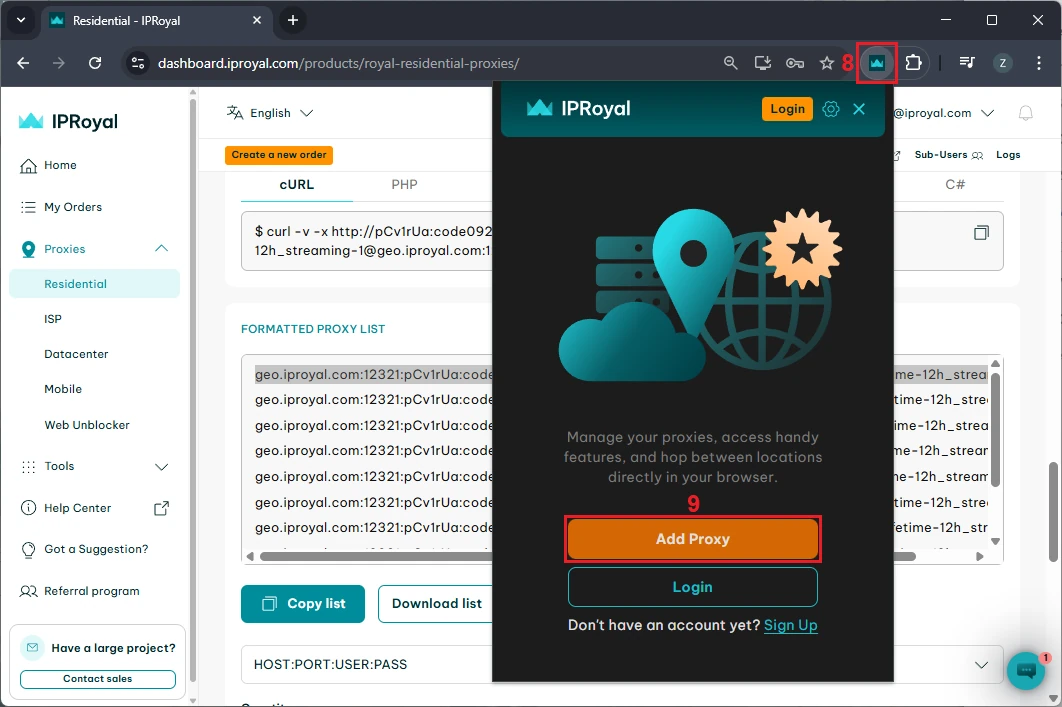Viewport: 1062px width, 707px height.
Task: Click the Copy list button
Action: (303, 604)
